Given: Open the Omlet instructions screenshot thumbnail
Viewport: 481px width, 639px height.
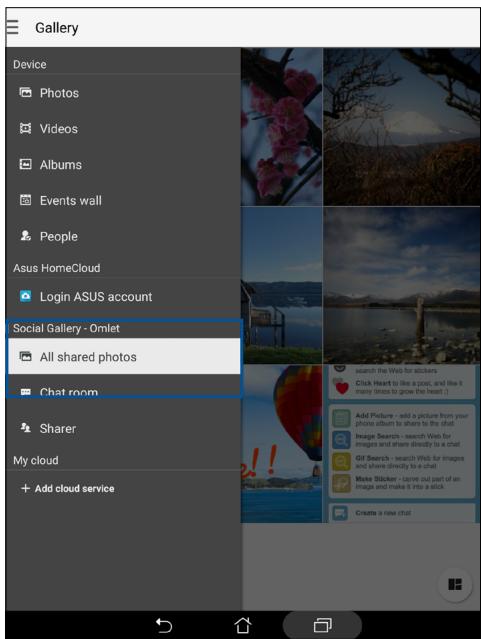Looking at the screenshot, I should 402,443.
